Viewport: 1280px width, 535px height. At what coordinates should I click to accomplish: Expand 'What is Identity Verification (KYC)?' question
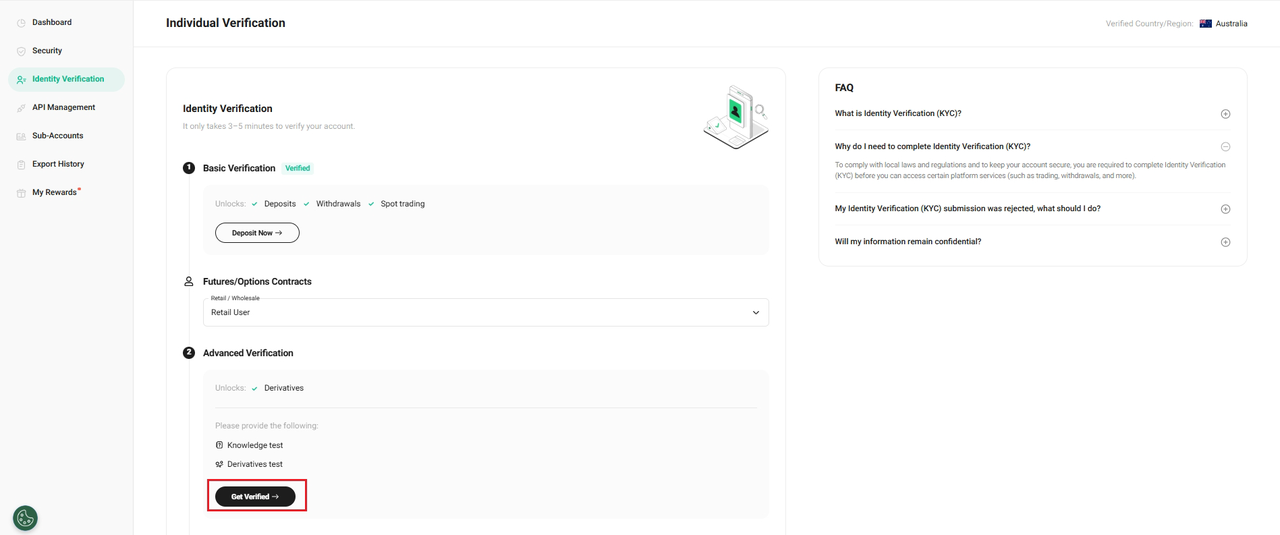coord(1225,114)
